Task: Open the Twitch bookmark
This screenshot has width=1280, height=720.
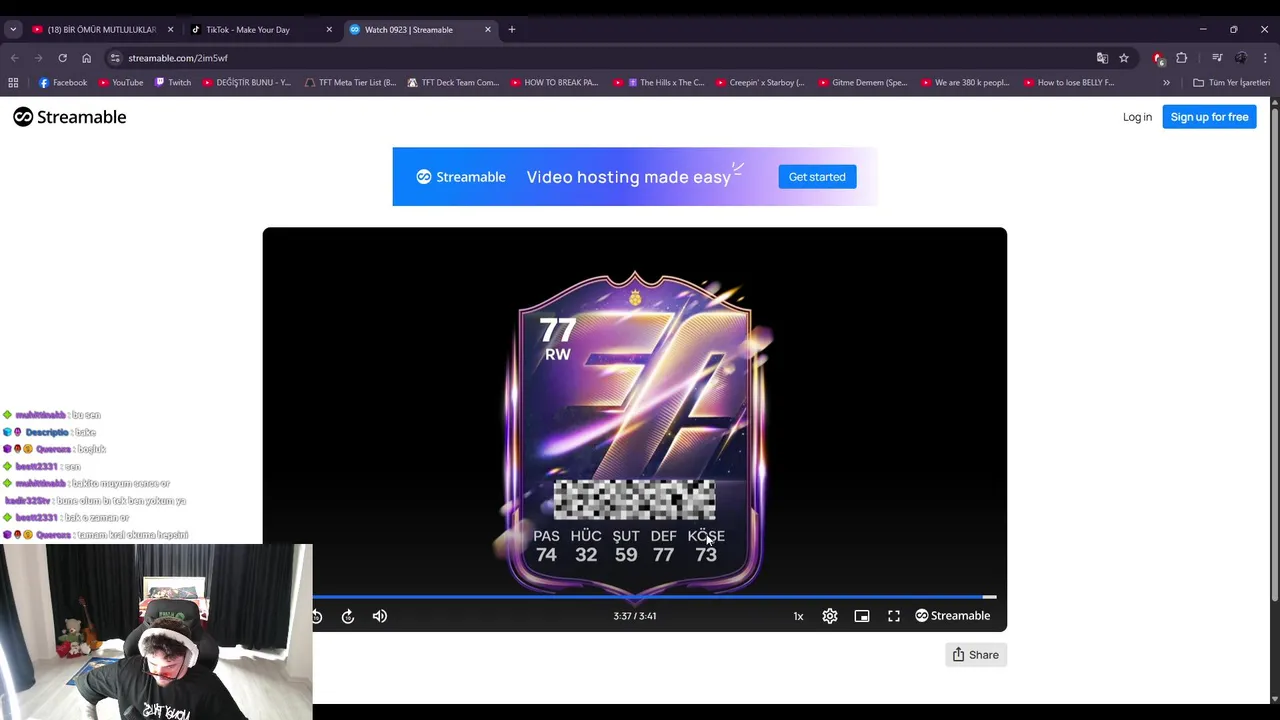Action: (x=172, y=83)
